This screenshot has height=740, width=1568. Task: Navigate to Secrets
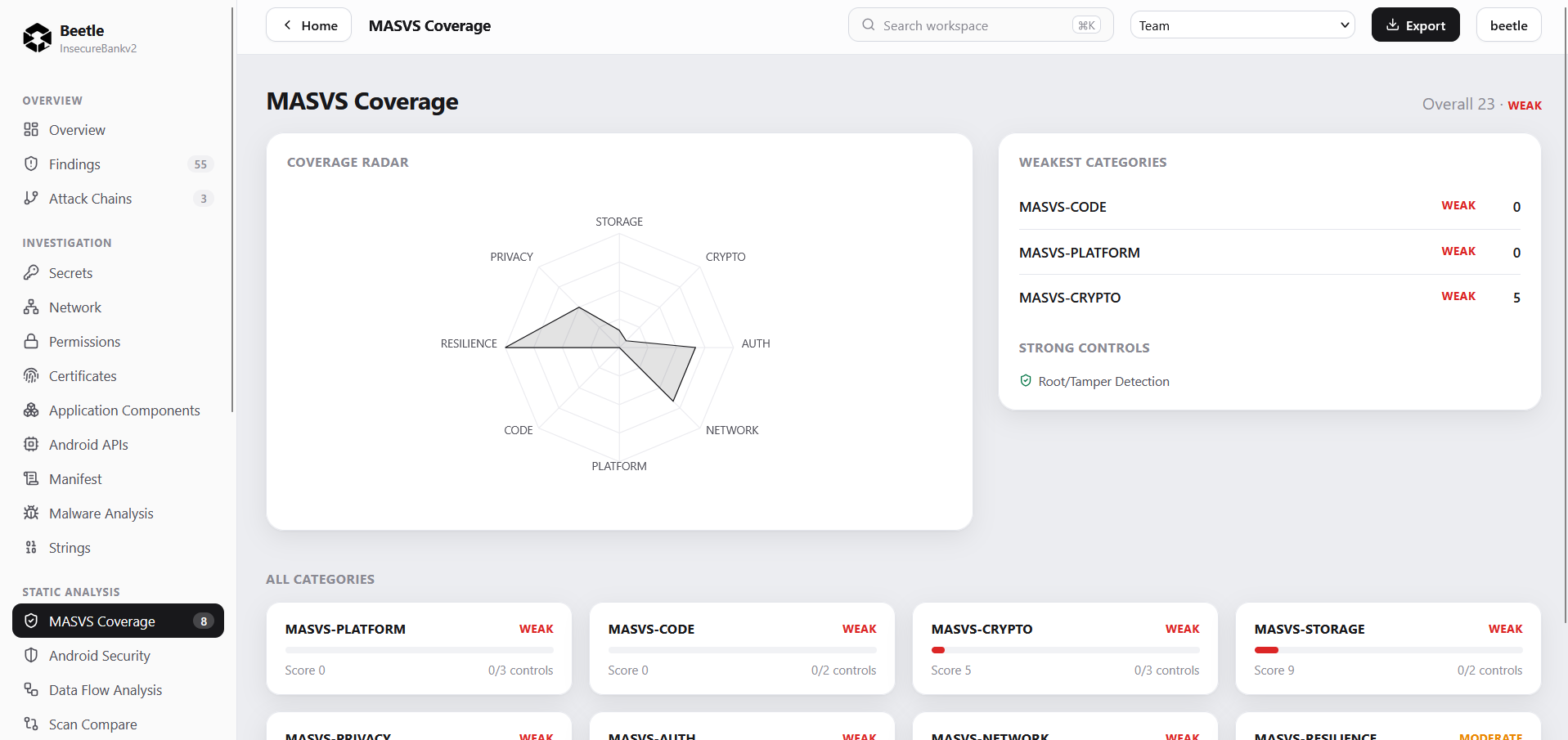[118, 272]
